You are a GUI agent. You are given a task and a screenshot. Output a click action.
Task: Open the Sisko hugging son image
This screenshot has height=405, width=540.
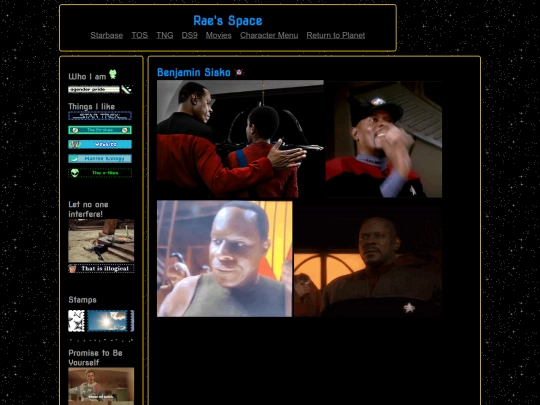pos(240,139)
